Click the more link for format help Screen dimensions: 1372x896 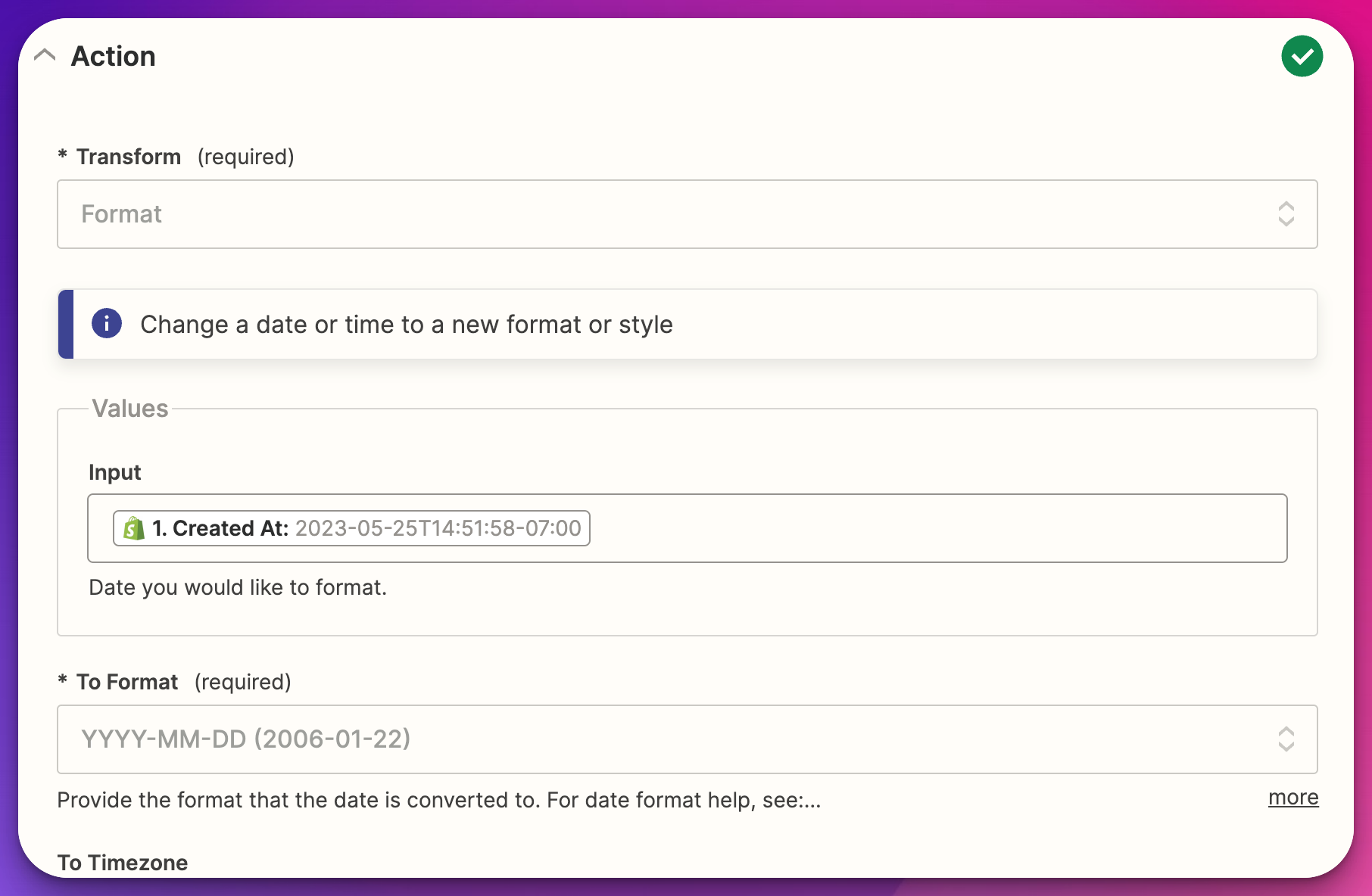[1293, 798]
